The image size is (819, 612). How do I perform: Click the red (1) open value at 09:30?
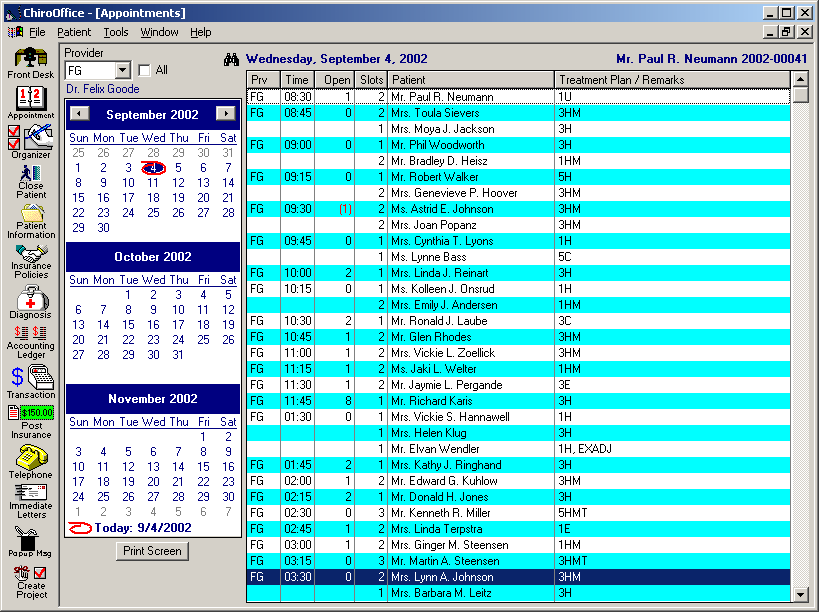(345, 209)
